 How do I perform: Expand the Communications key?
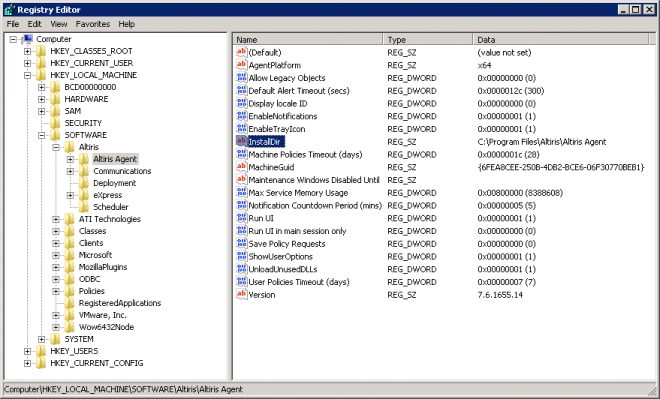(70, 171)
